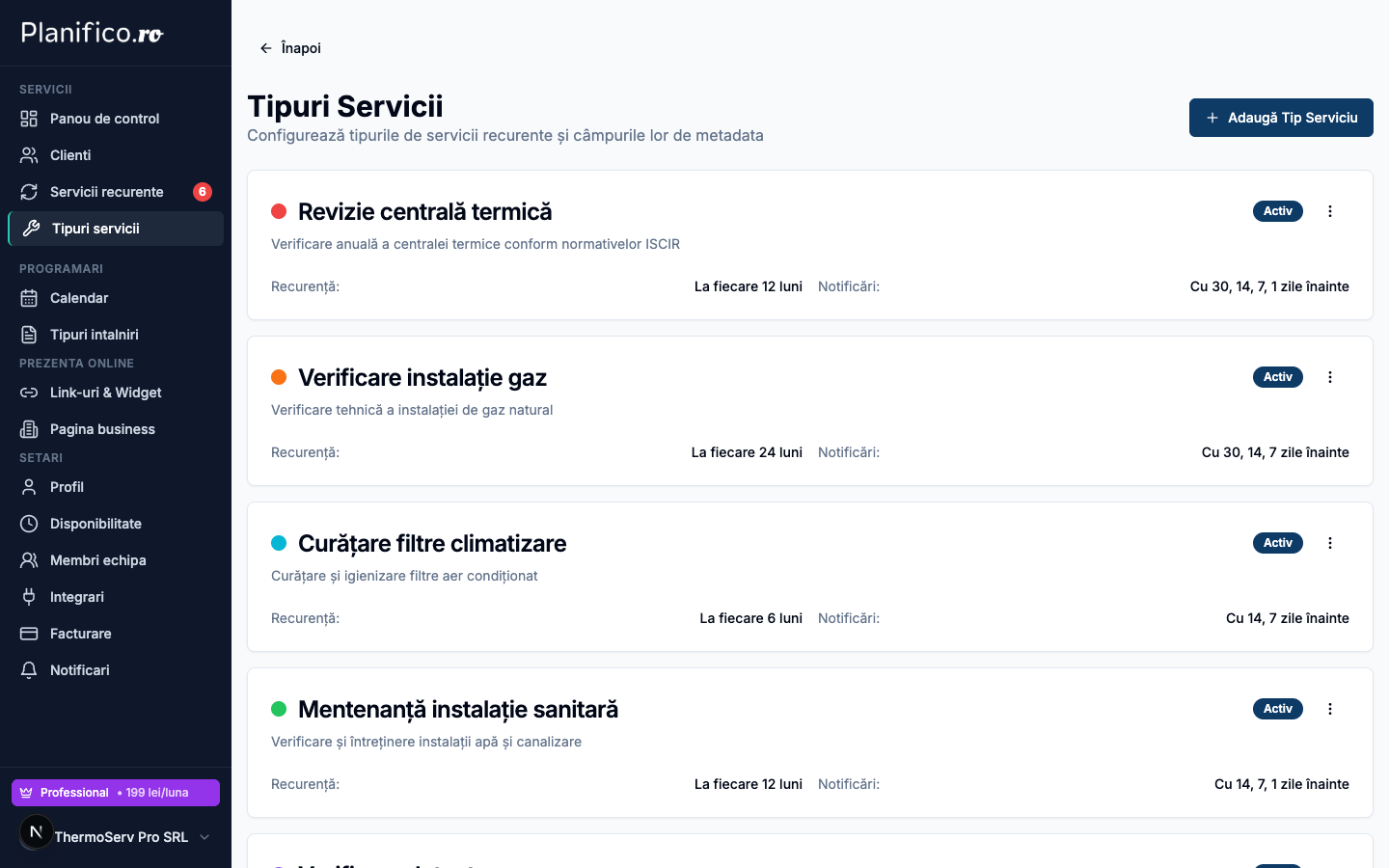Open the three-dot menu for Revizie centrală termică
1389x868 pixels.
(1330, 210)
